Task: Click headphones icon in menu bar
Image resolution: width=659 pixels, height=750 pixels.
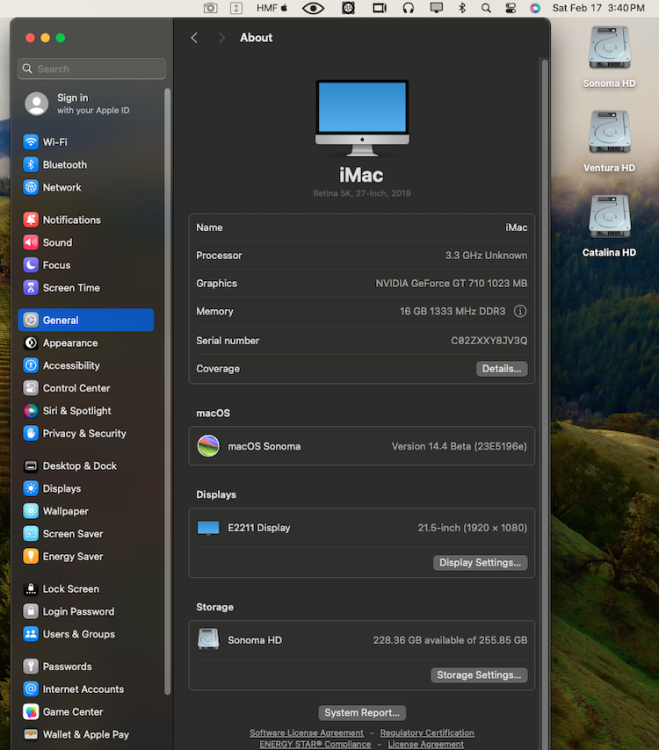Action: (x=408, y=8)
